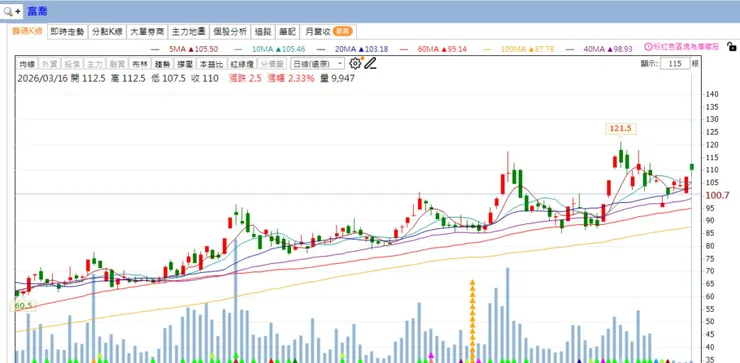The image size is (740, 363).
Task: Click the 10MA teal legend line
Action: point(238,49)
